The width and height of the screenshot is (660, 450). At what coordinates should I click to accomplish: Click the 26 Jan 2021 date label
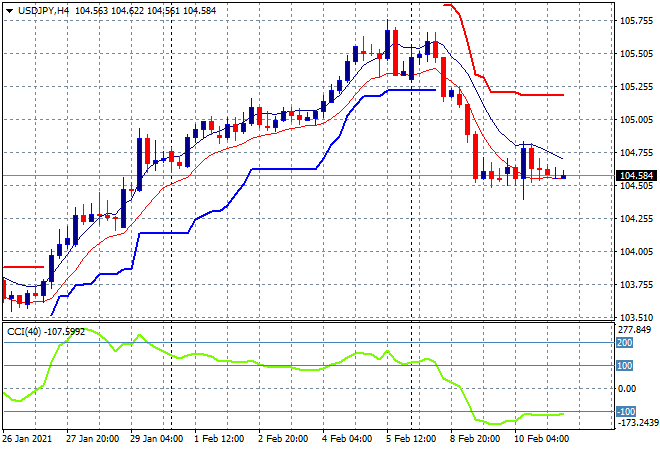pos(27,439)
